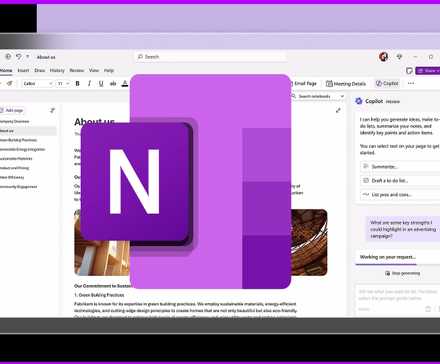The width and height of the screenshot is (440, 364).
Task: Select the Green Building Practices page
Action: [18, 140]
